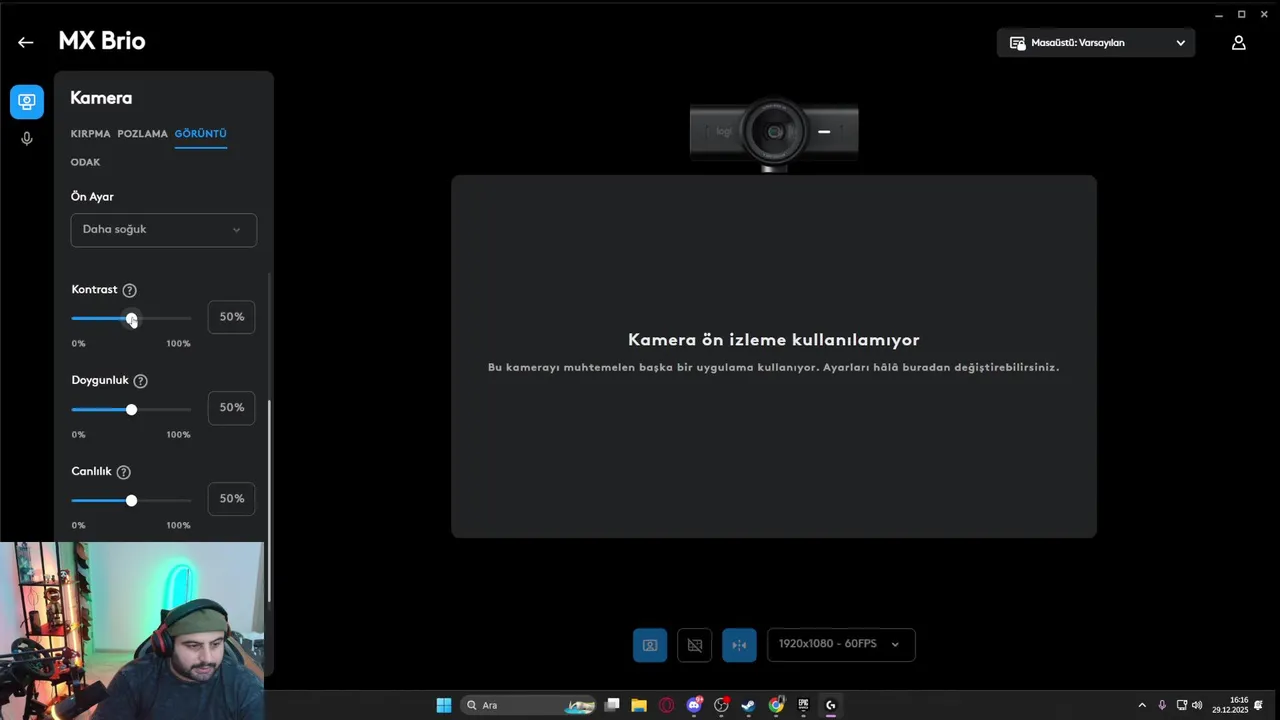
Task: Switch to the POZLAMA tab
Action: coord(142,134)
